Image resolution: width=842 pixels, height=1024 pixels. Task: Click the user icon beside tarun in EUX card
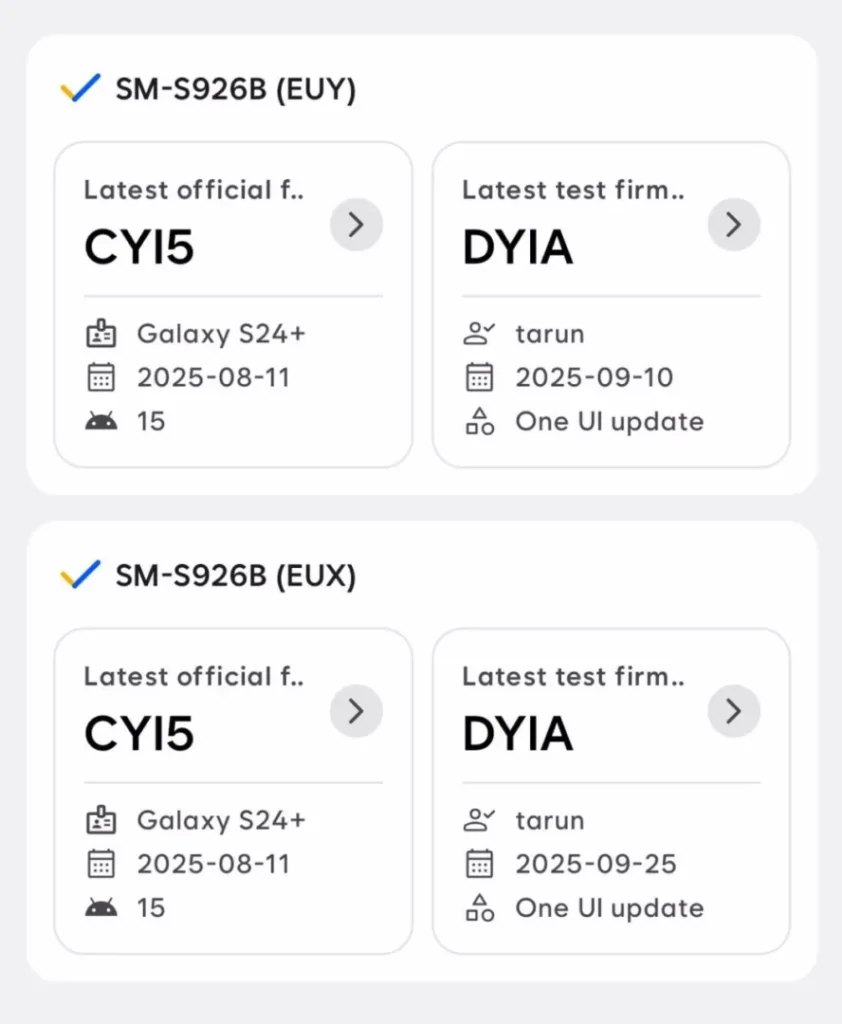pos(480,820)
